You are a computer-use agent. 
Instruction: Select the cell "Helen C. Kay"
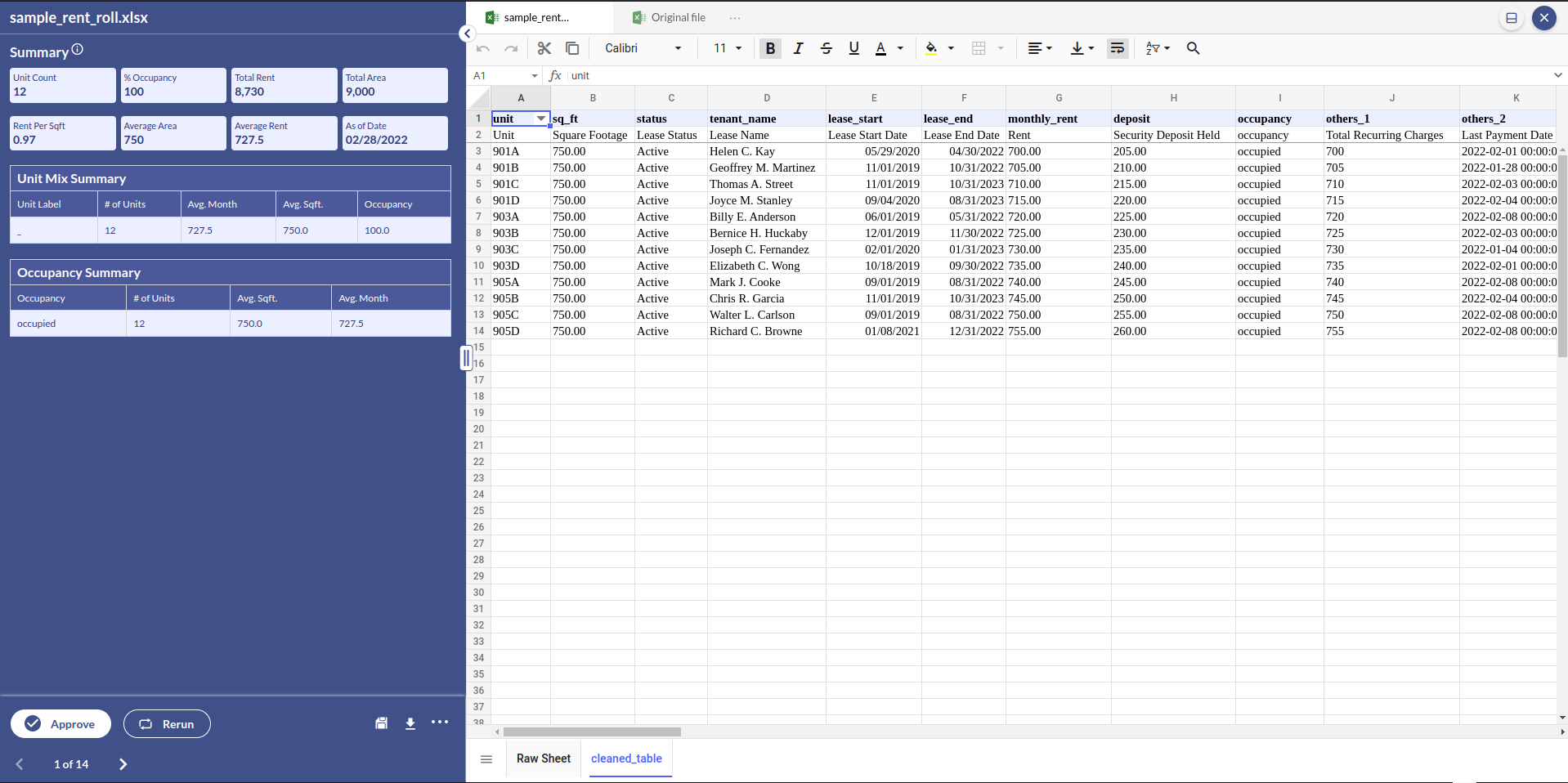point(767,151)
